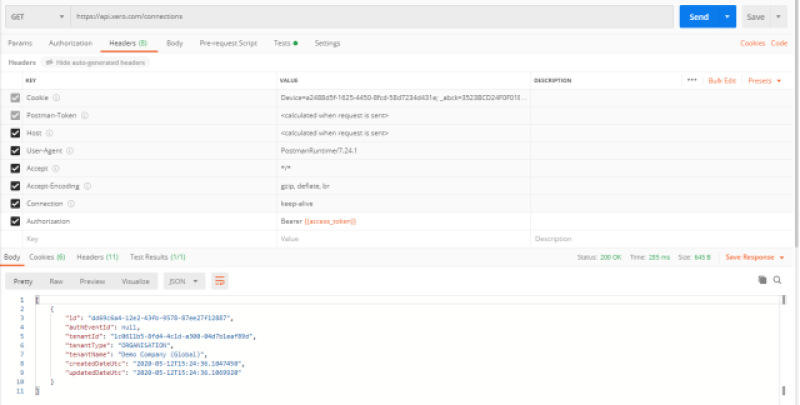The image size is (800, 405).
Task: Toggle the wrap lines icon
Action: 220,282
